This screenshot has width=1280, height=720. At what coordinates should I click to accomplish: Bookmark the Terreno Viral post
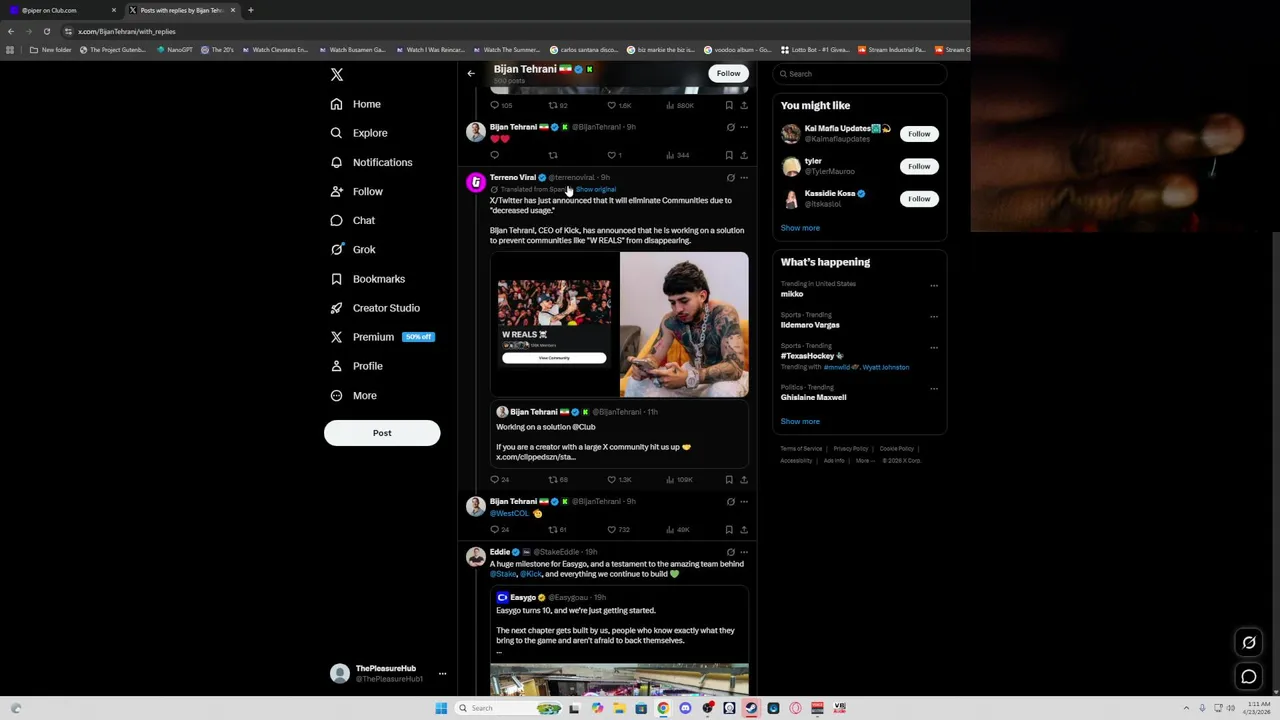pyautogui.click(x=729, y=480)
